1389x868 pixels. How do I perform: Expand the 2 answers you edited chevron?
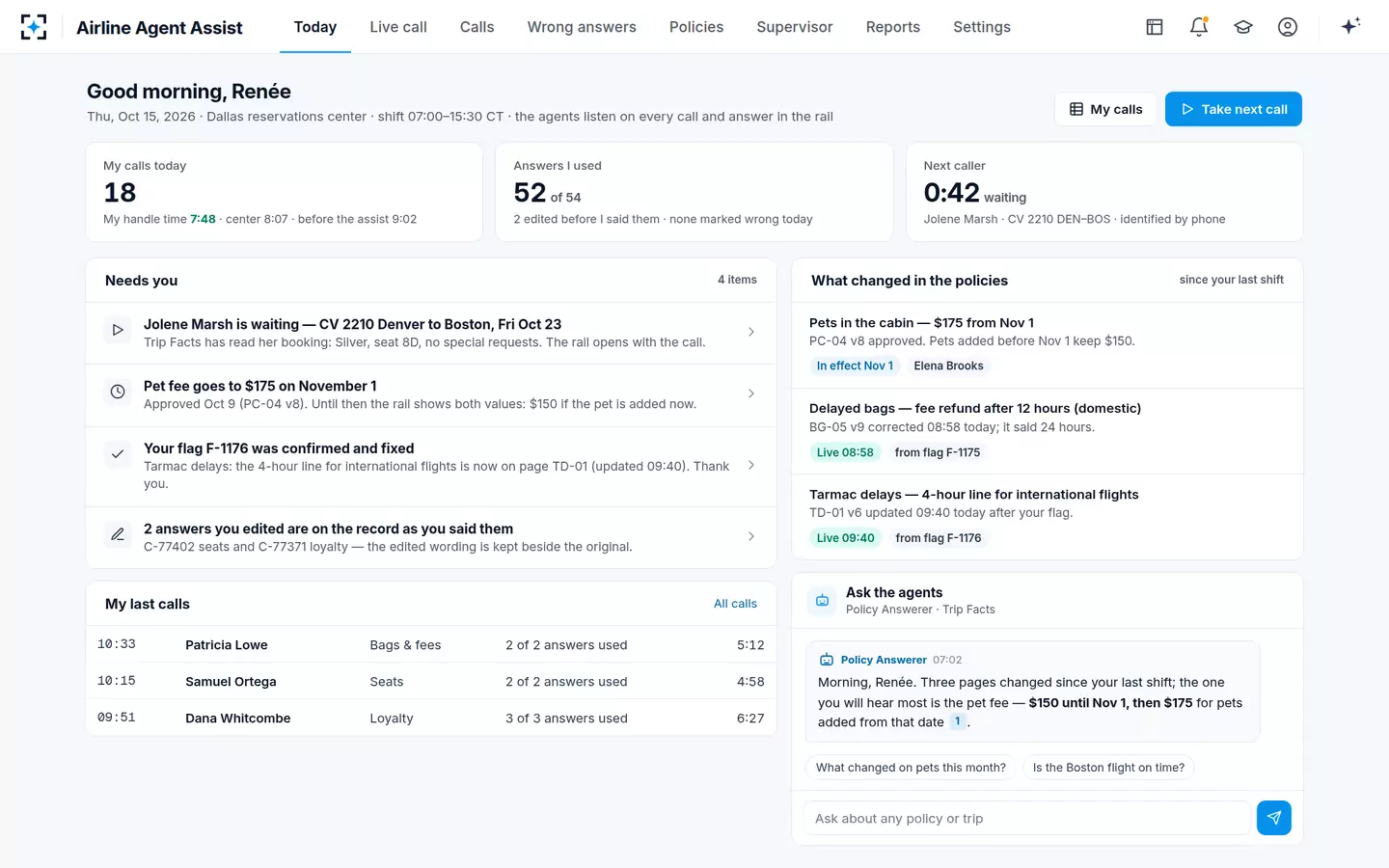(751, 536)
